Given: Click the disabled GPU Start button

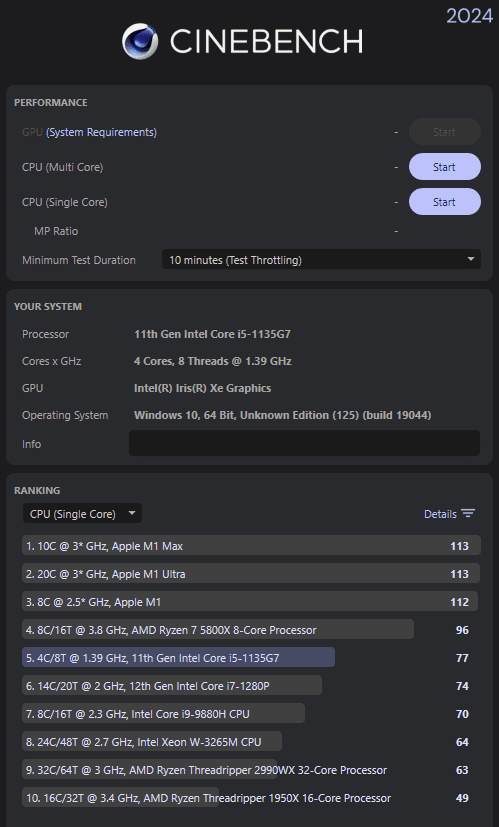Looking at the screenshot, I should (x=445, y=132).
